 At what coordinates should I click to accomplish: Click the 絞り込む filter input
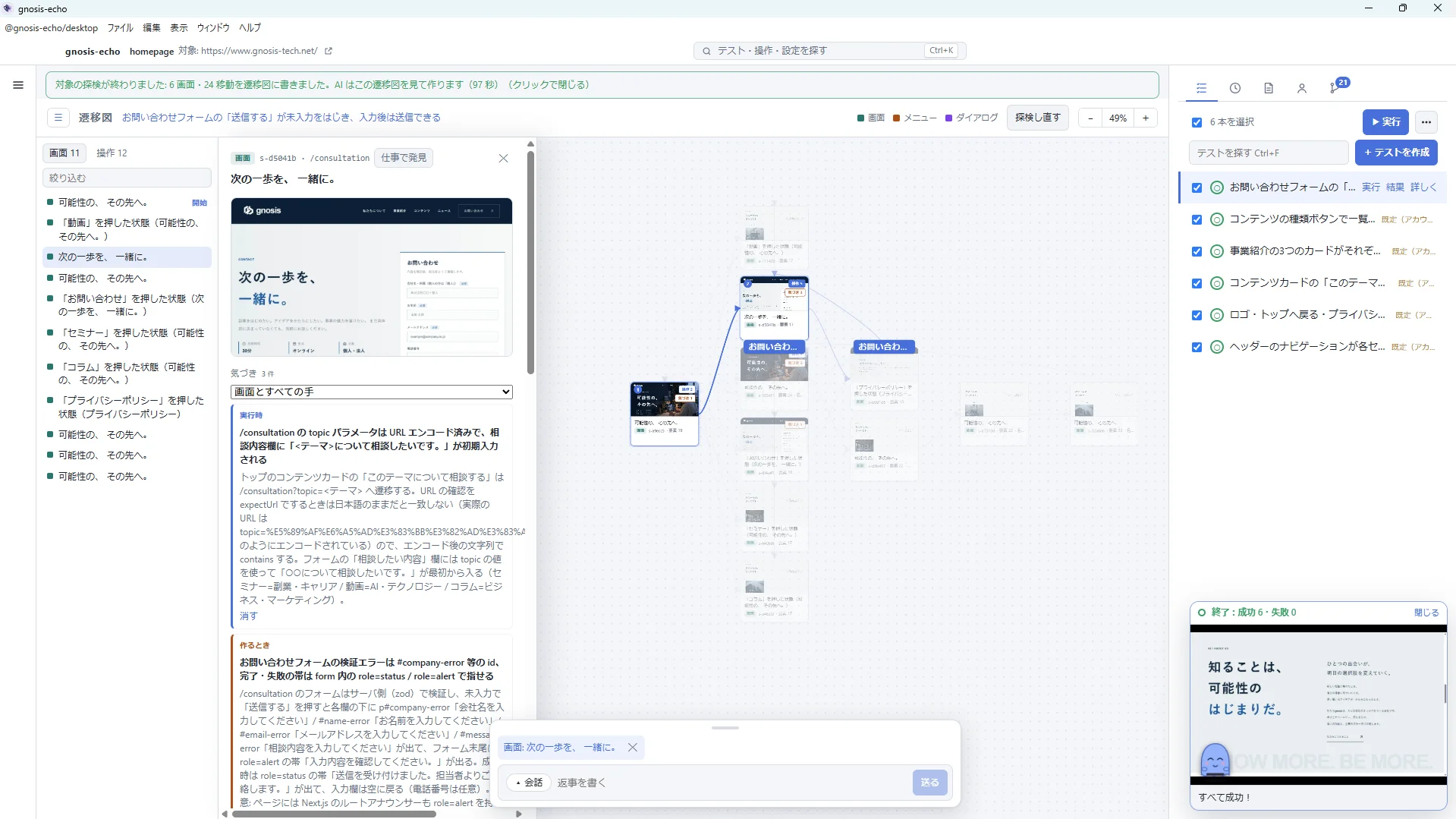tap(127, 178)
